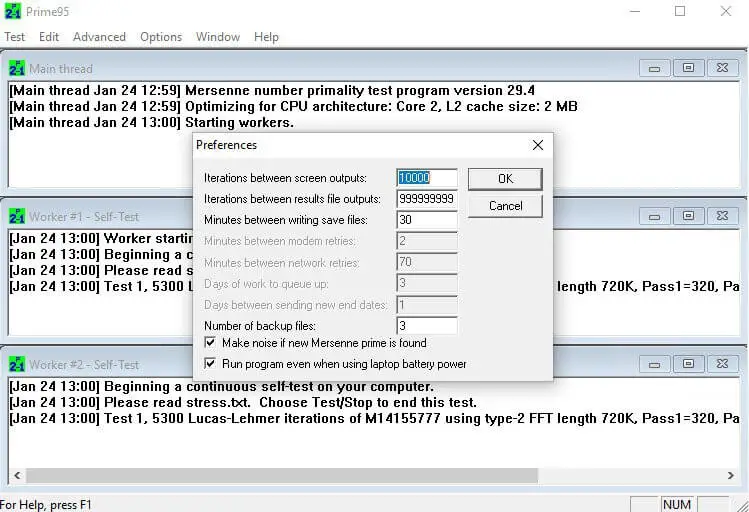
Task: Click Prime95 app icon in title bar
Action: pos(13,11)
